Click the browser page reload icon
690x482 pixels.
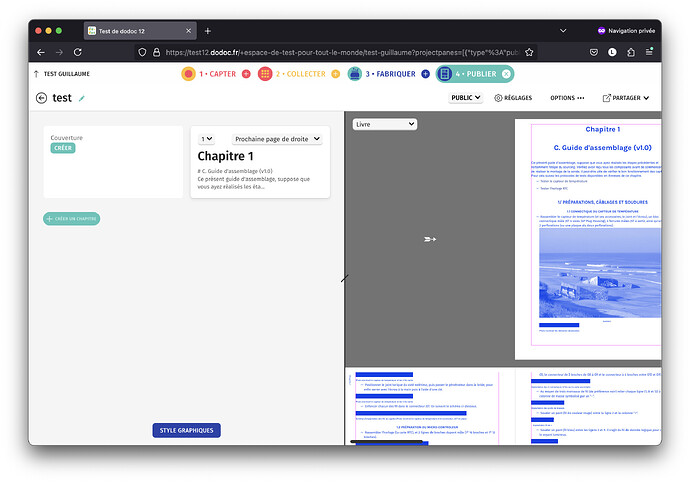(80, 52)
